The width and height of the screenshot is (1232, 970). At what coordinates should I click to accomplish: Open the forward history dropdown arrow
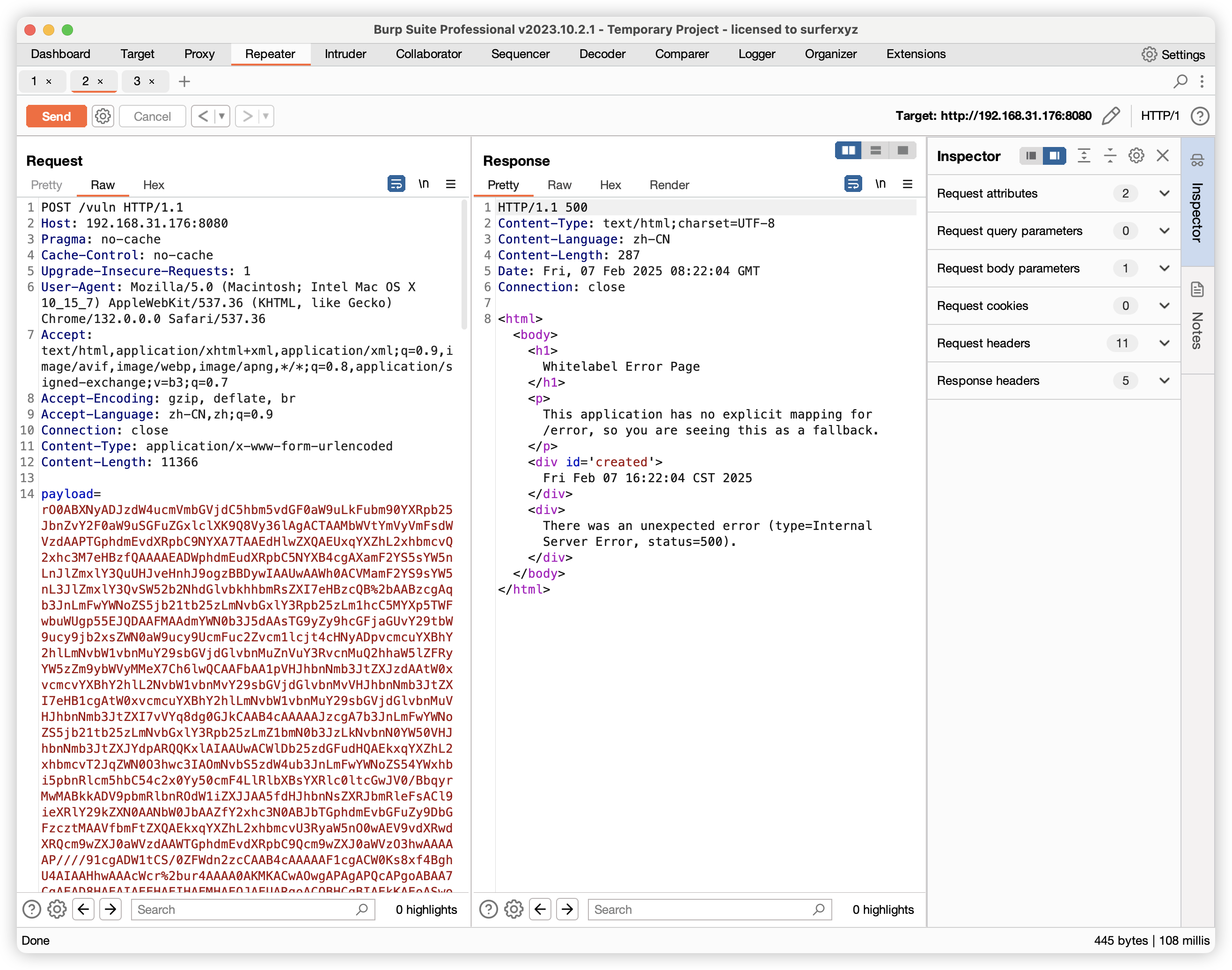(266, 117)
